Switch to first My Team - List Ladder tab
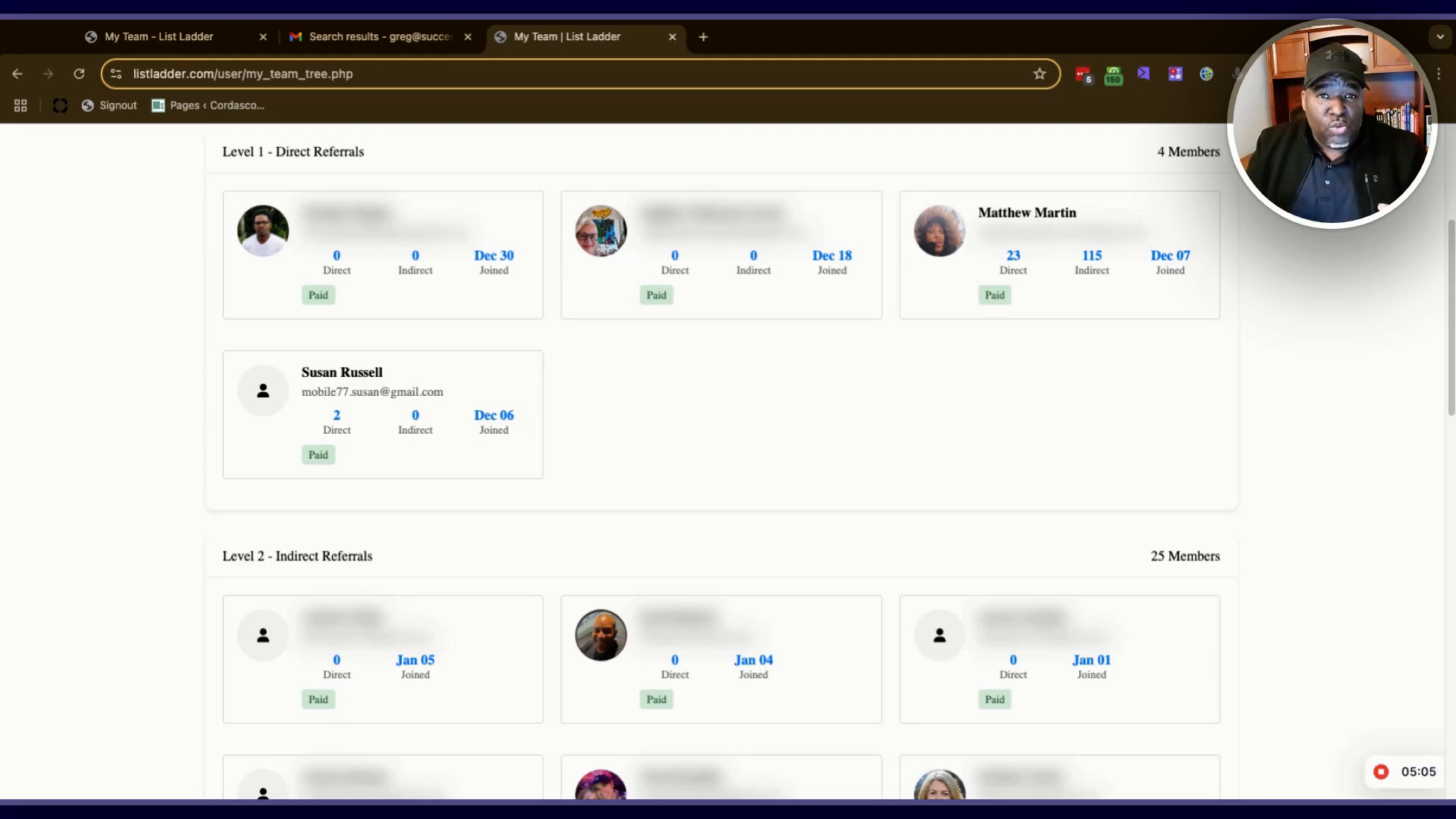Viewport: 1456px width, 819px height. pyautogui.click(x=159, y=36)
